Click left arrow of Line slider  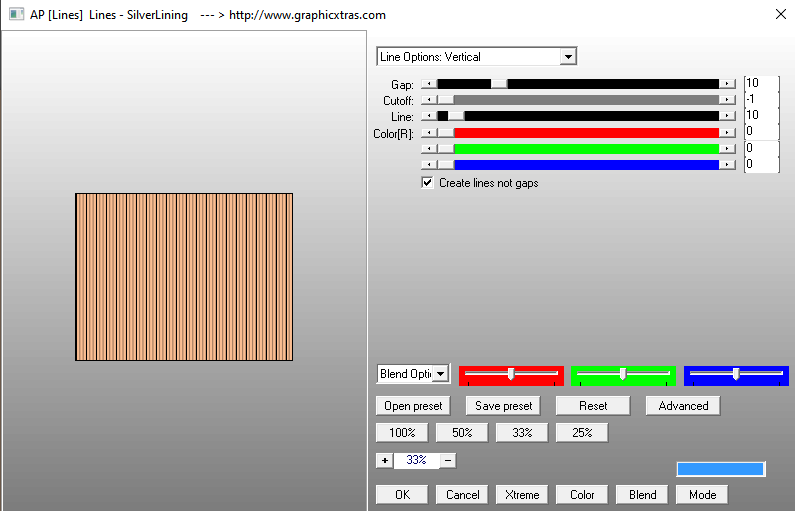pyautogui.click(x=429, y=116)
